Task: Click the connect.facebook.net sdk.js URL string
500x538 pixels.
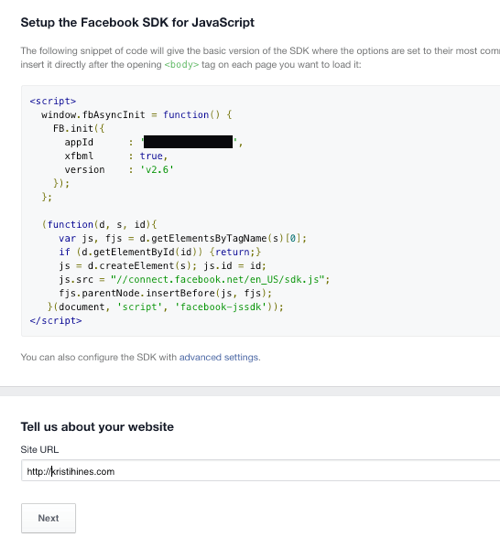Action: point(218,279)
